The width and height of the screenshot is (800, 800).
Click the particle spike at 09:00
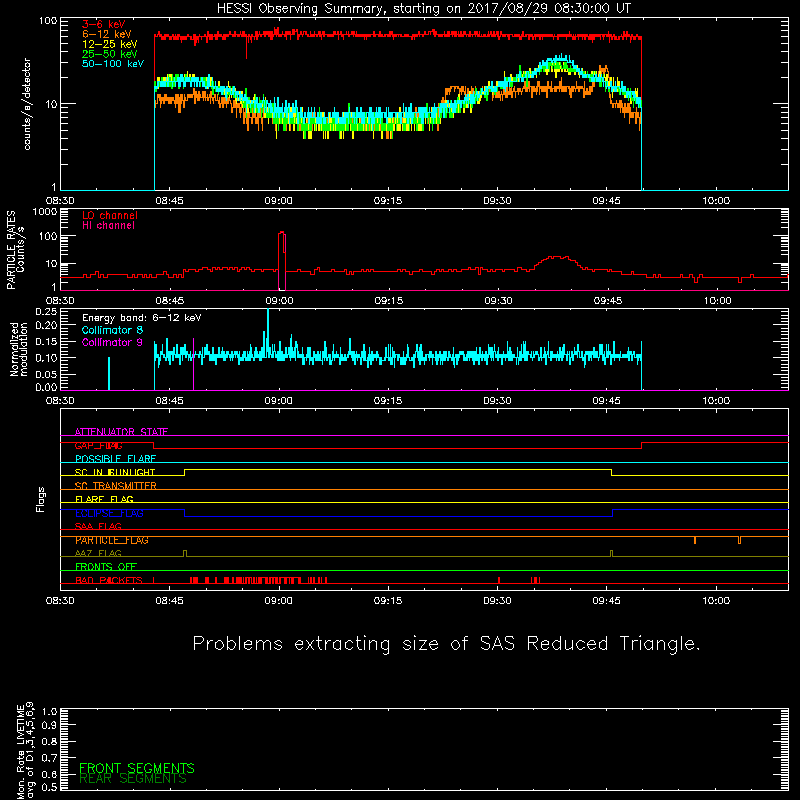(282, 260)
